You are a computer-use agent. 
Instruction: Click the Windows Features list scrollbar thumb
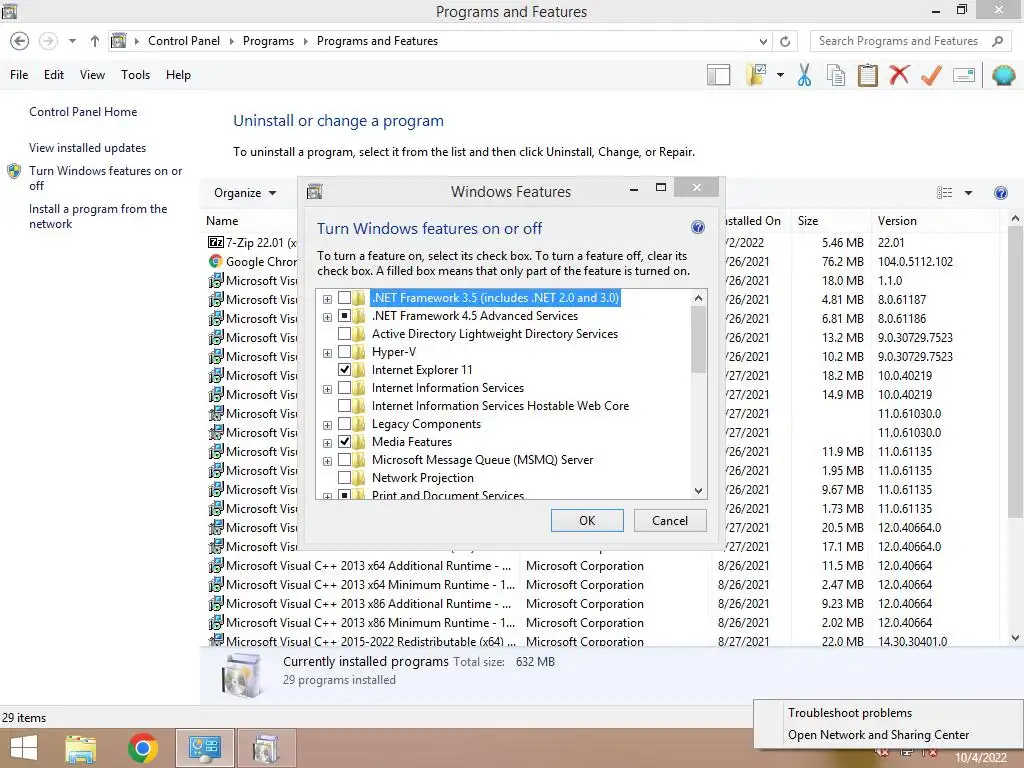tap(698, 340)
